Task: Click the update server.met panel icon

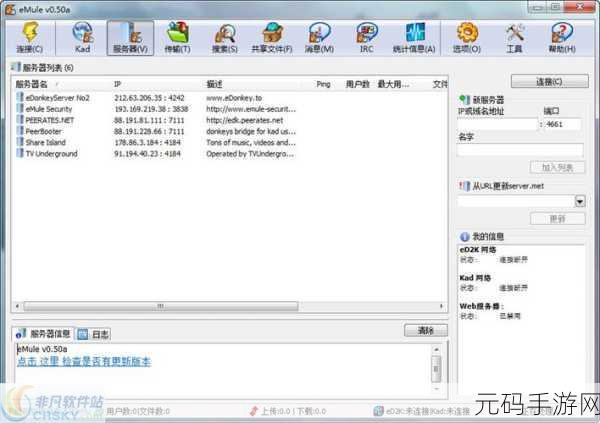Action: [x=465, y=186]
